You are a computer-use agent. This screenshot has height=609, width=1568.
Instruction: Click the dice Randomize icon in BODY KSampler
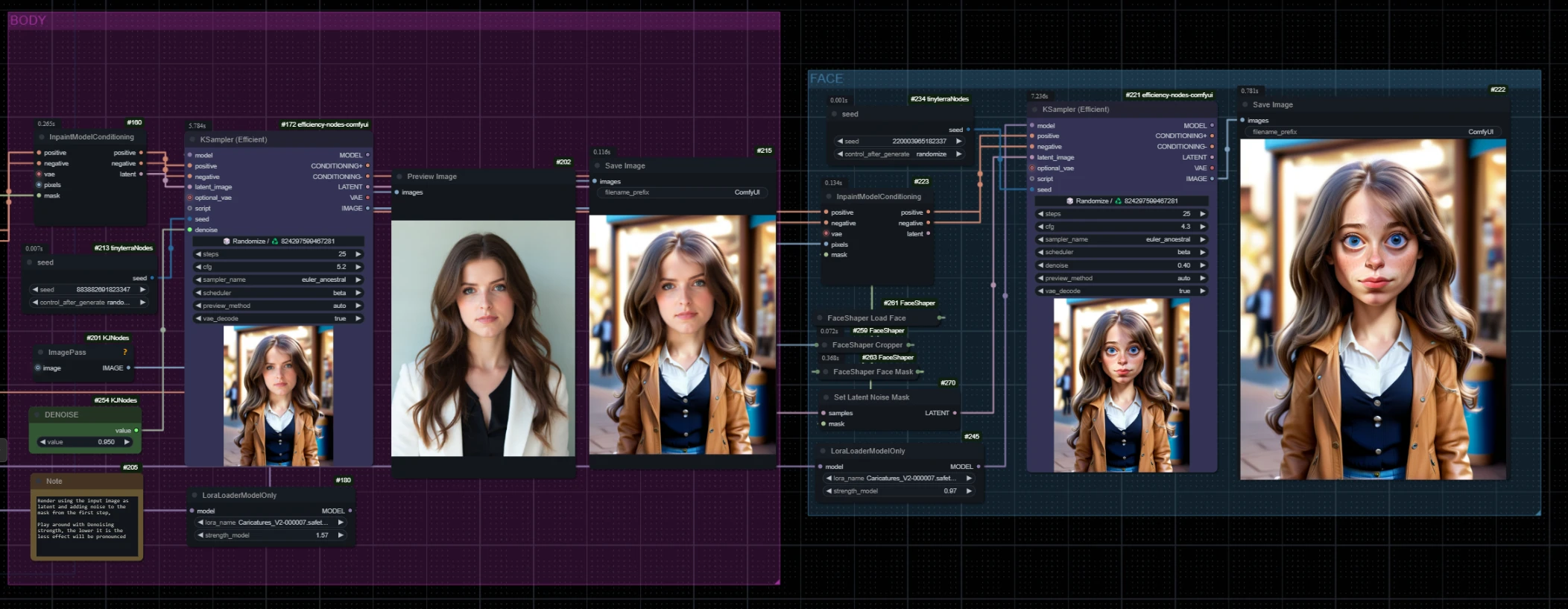227,242
